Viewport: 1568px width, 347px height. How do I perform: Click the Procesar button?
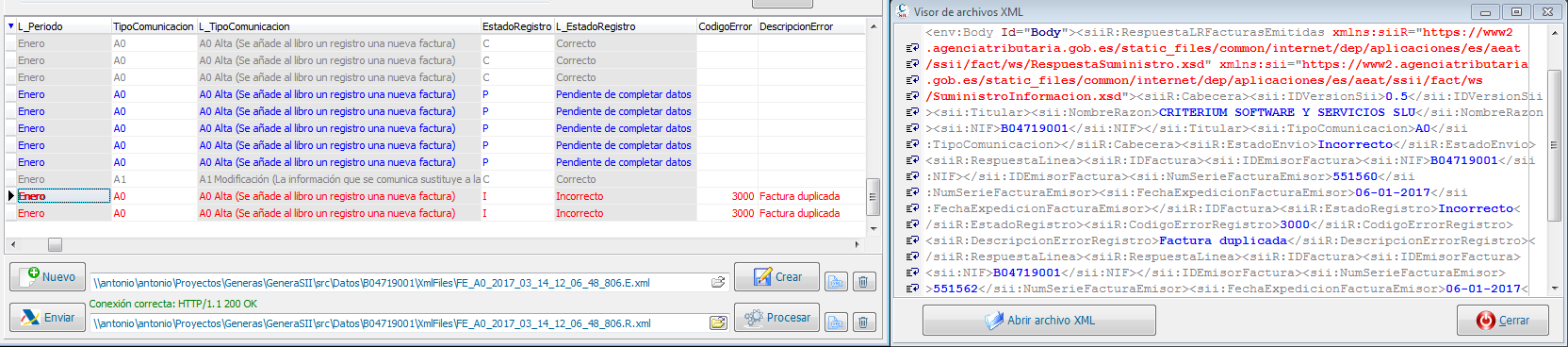pyautogui.click(x=776, y=318)
